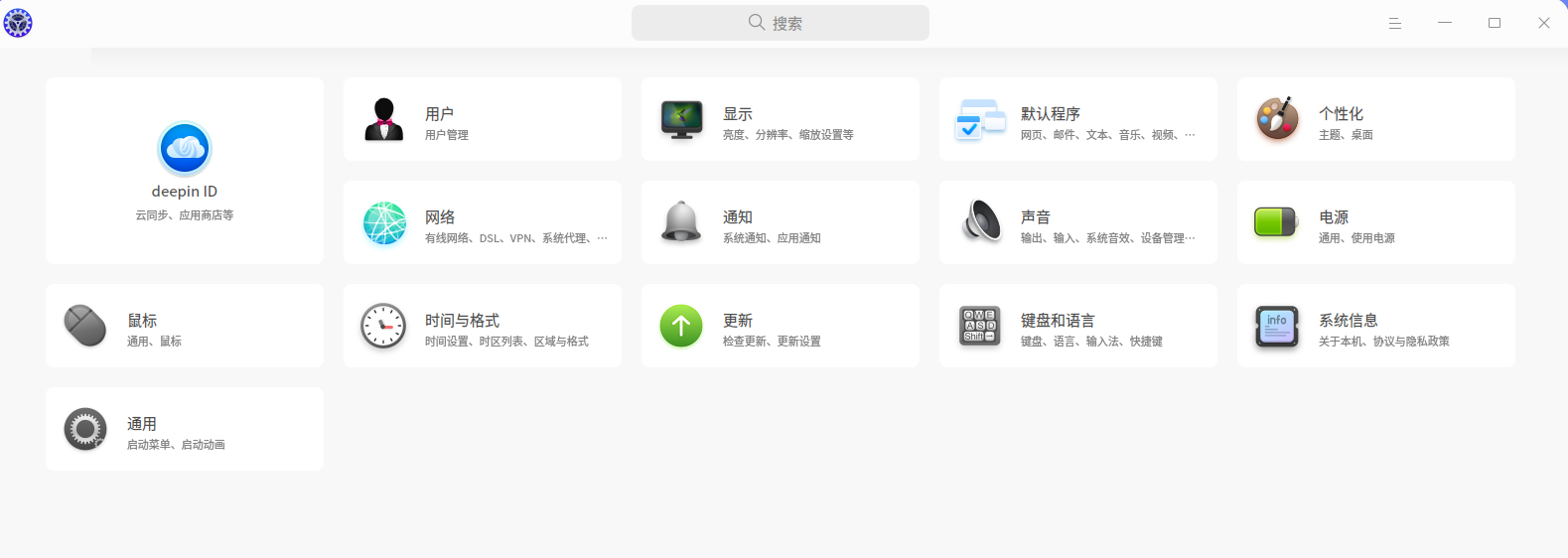The width and height of the screenshot is (1568, 558).
Task: Select the 更新 title label
Action: 738,321
